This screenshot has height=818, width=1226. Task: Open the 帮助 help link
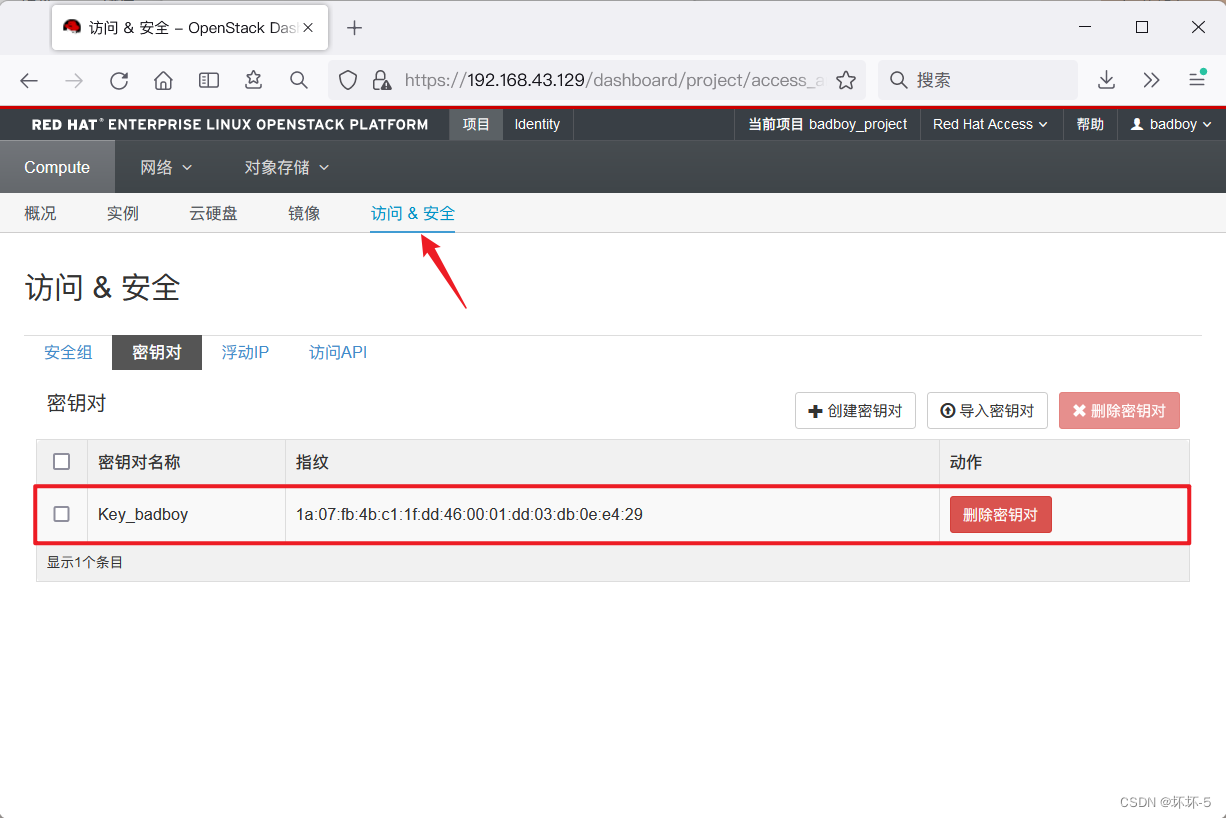pyautogui.click(x=1090, y=124)
